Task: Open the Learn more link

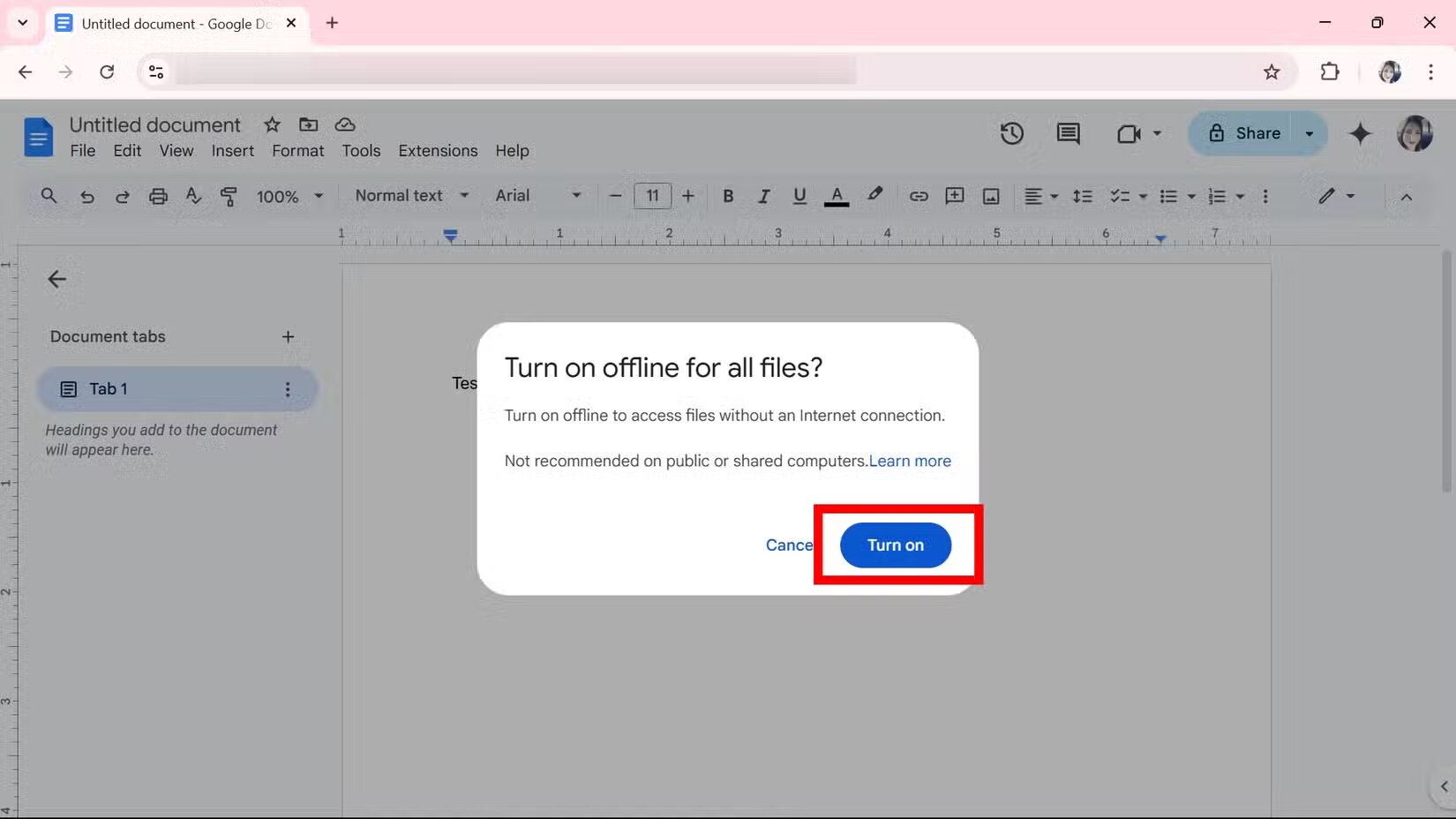Action: pyautogui.click(x=909, y=460)
